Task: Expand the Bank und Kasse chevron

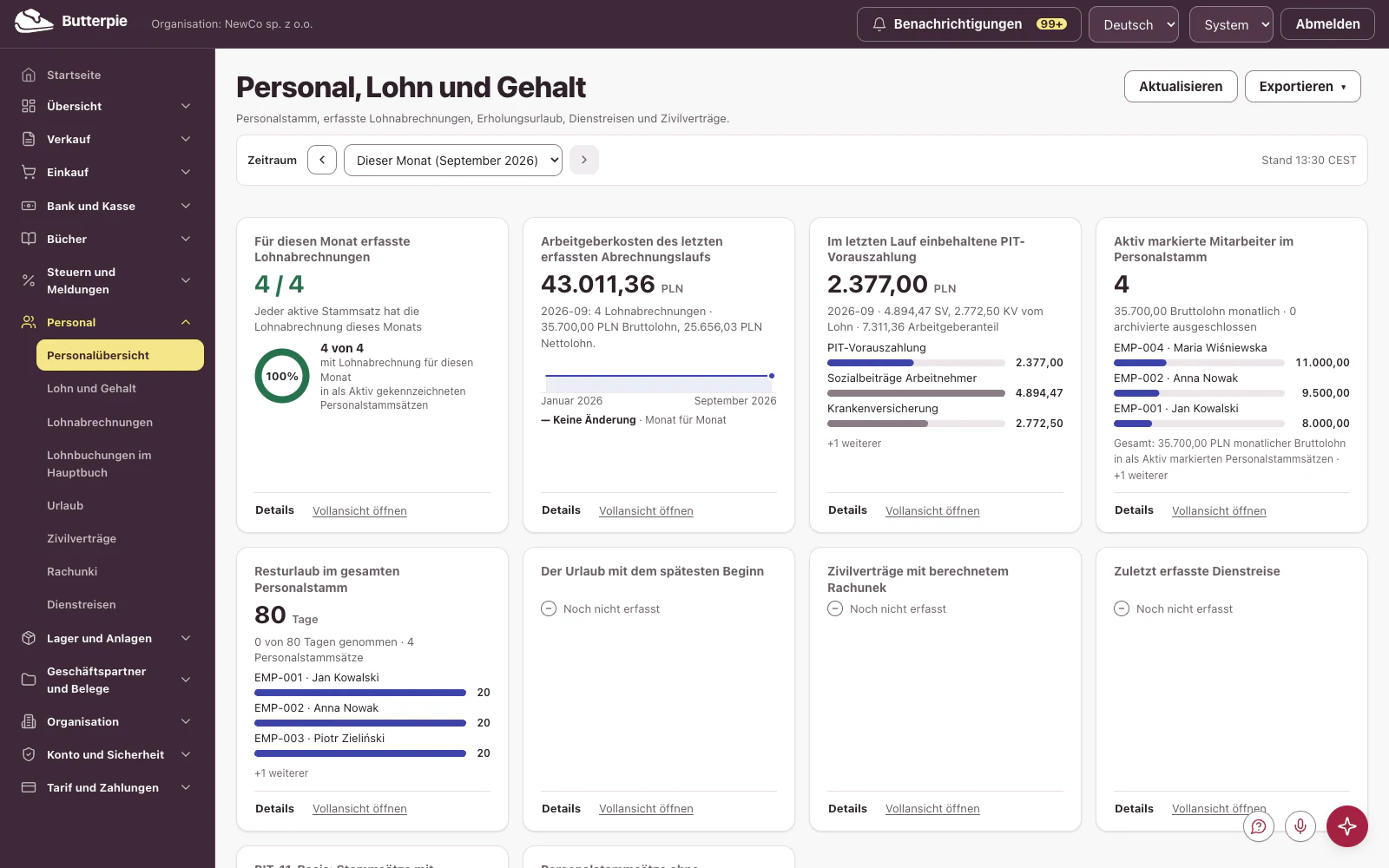Action: coord(186,206)
